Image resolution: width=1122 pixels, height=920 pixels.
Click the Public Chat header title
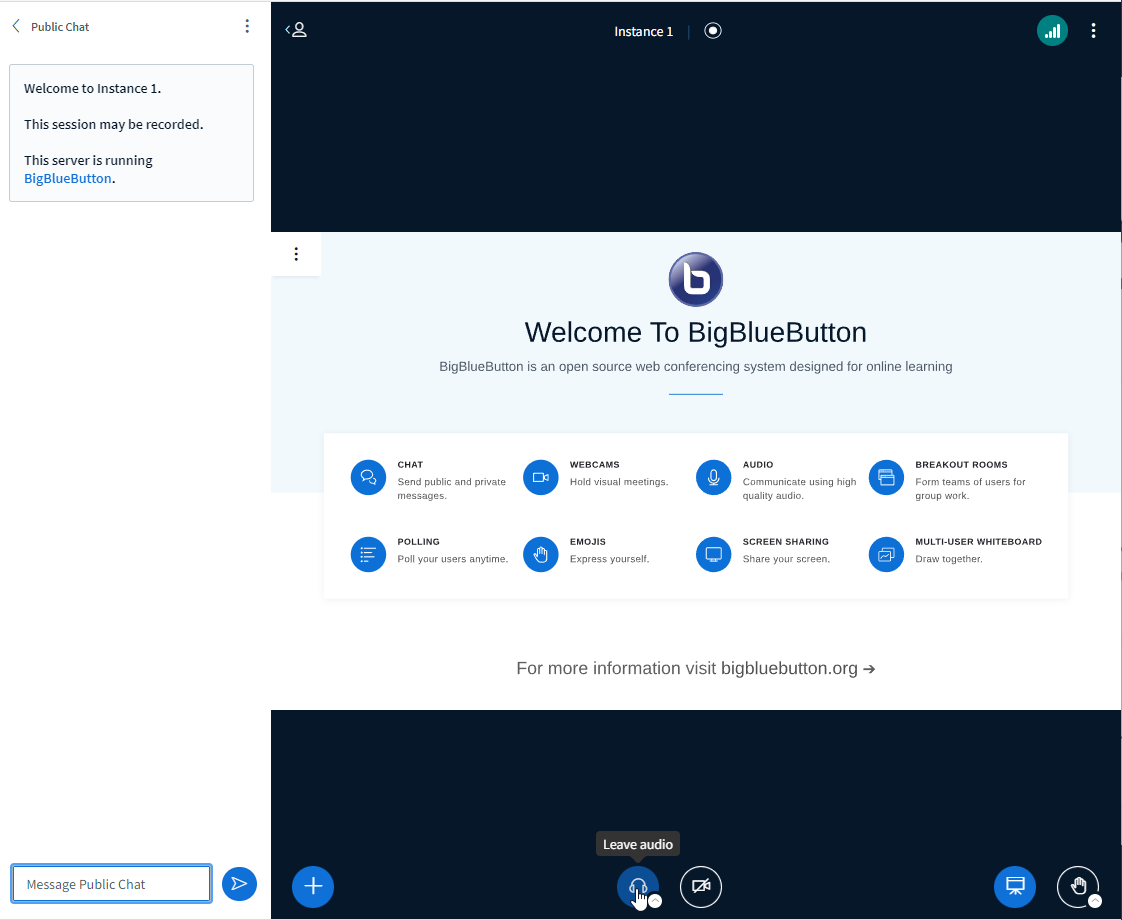(60, 26)
